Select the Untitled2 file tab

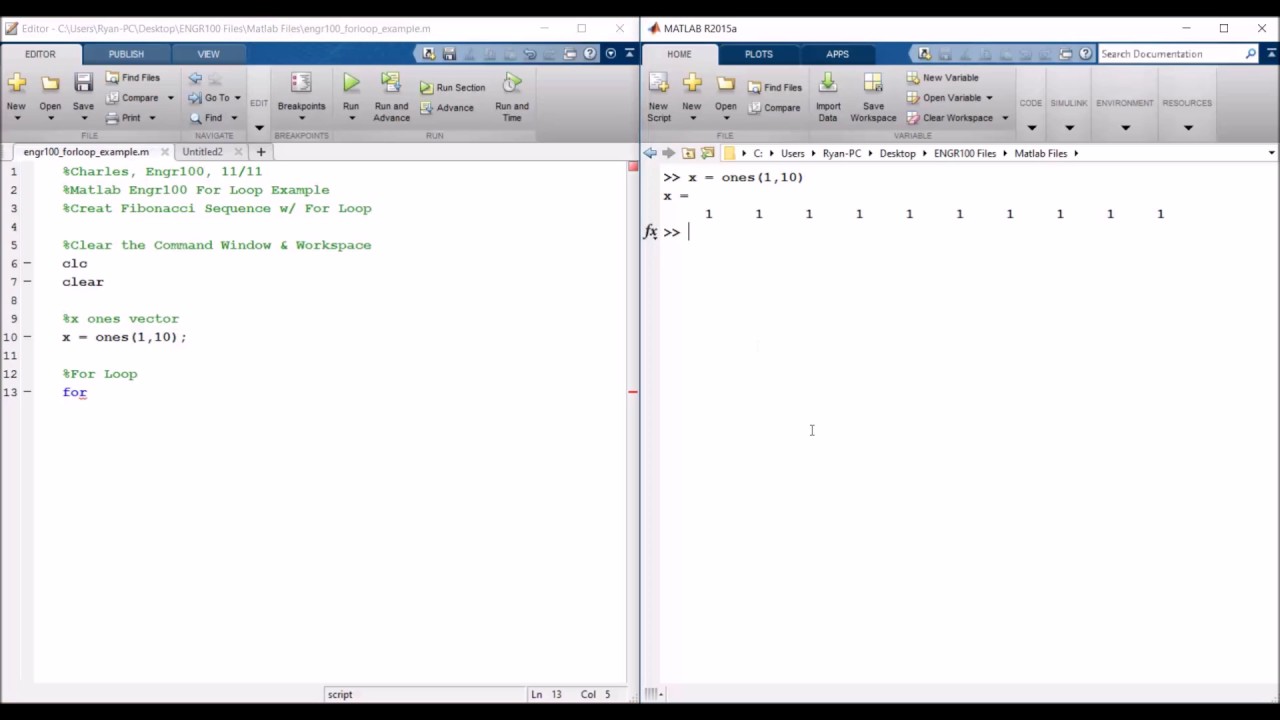tap(202, 152)
